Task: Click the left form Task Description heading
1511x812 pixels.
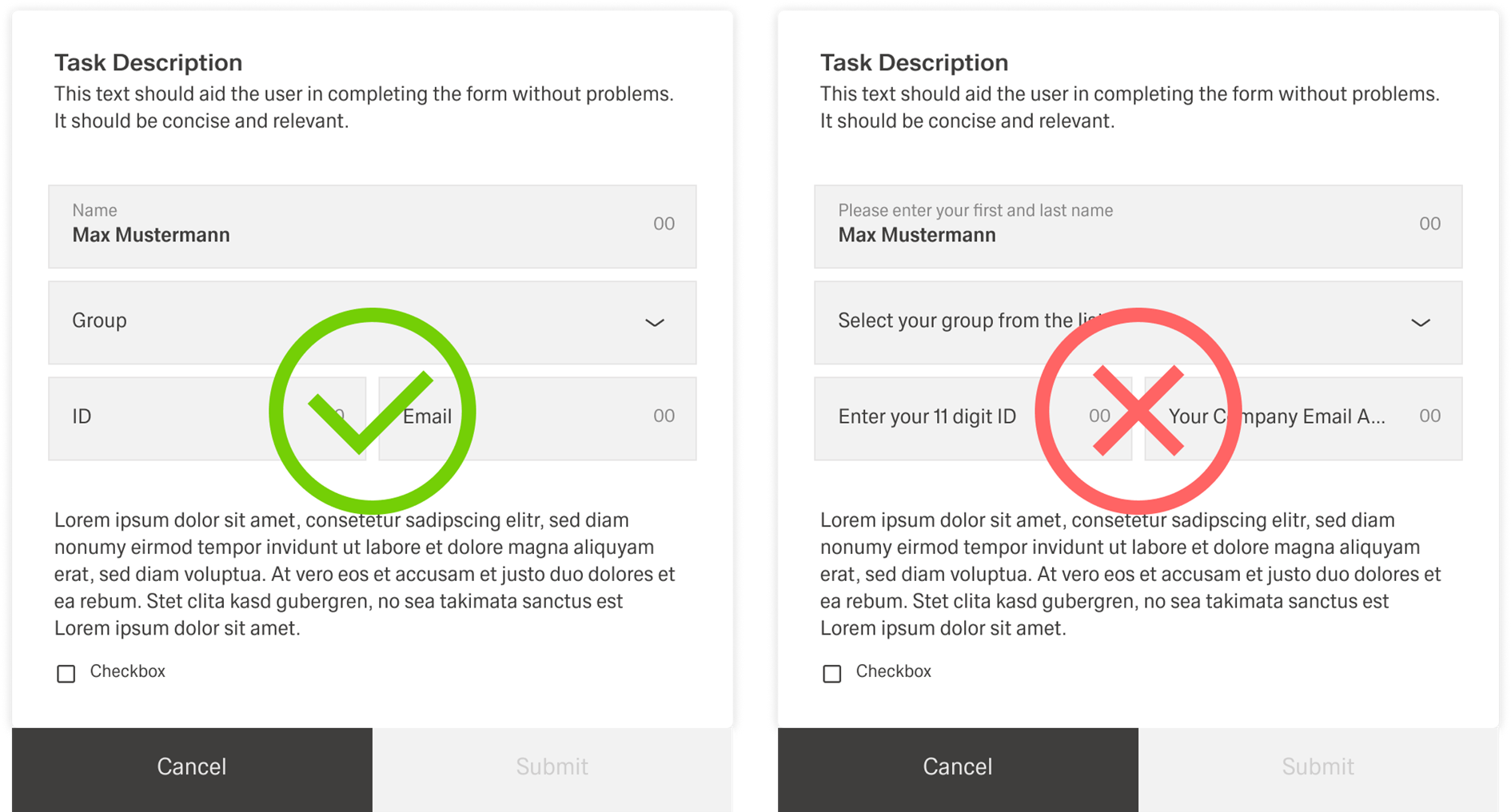Action: pyautogui.click(x=148, y=62)
